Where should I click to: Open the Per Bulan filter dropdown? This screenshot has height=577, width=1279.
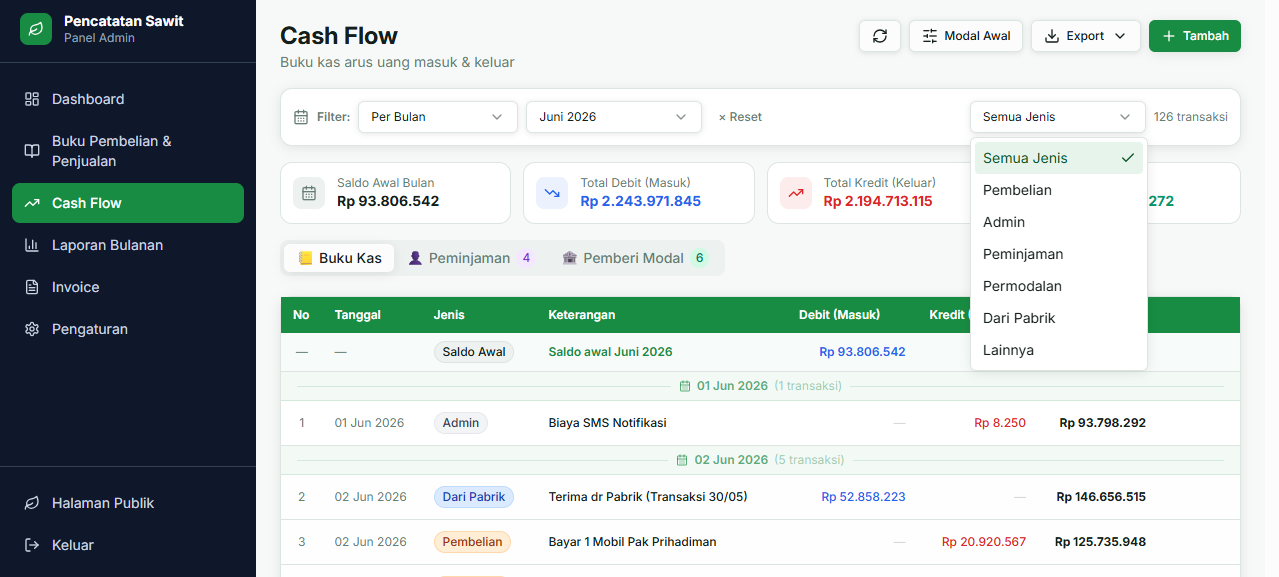point(438,117)
